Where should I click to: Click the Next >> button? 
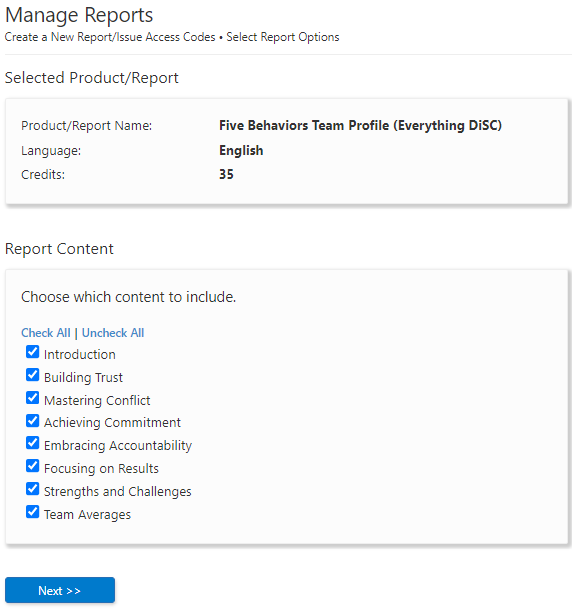click(60, 590)
